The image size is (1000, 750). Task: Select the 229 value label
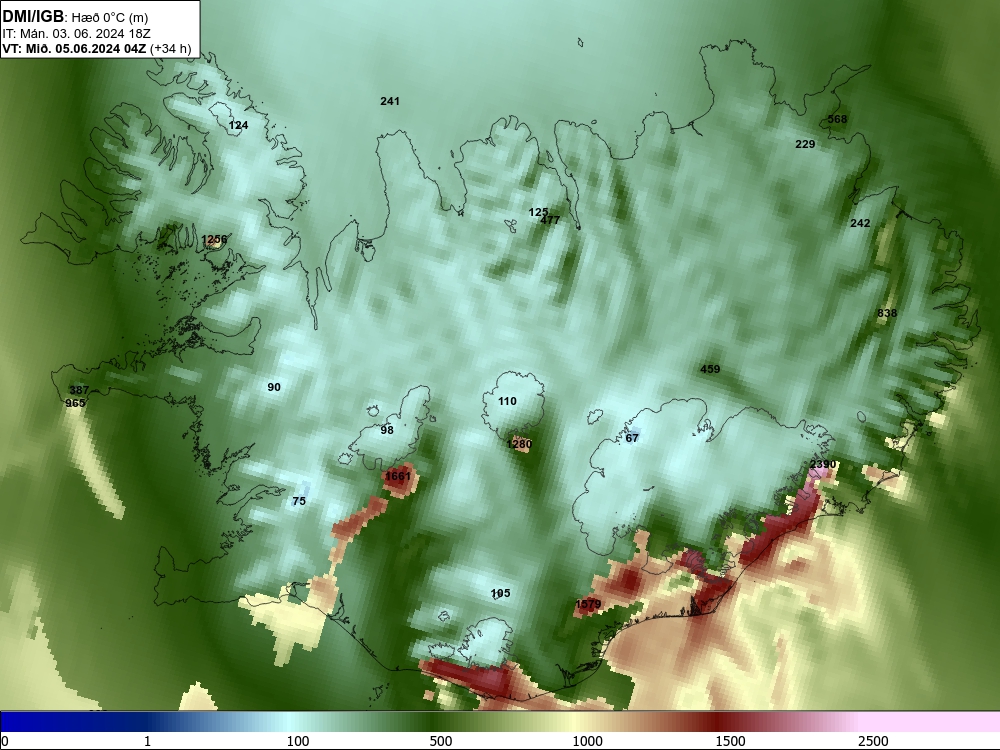805,144
